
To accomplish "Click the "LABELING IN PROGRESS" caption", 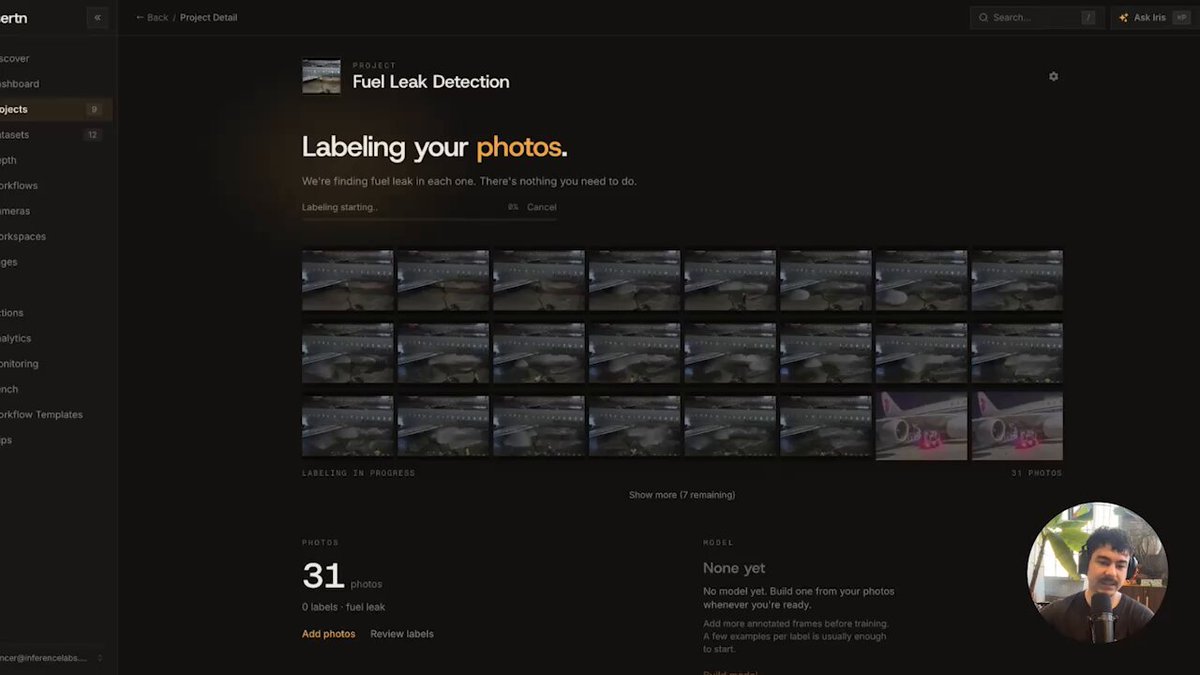I will (x=358, y=473).
